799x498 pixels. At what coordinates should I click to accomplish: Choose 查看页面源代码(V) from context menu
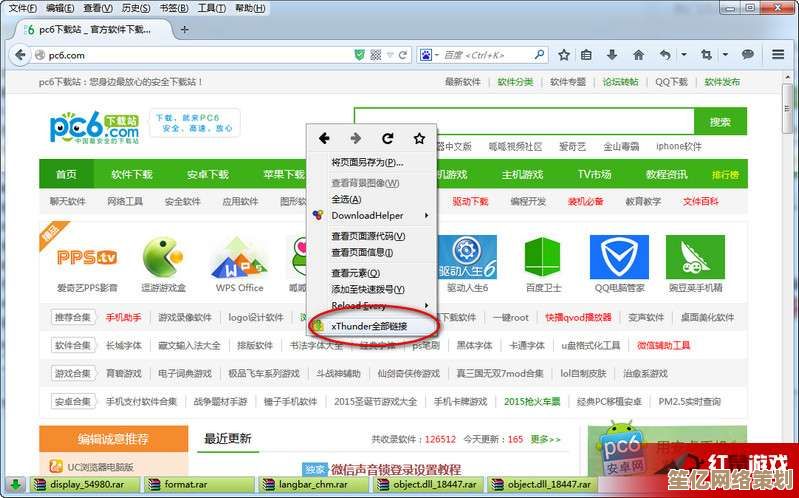coord(368,236)
